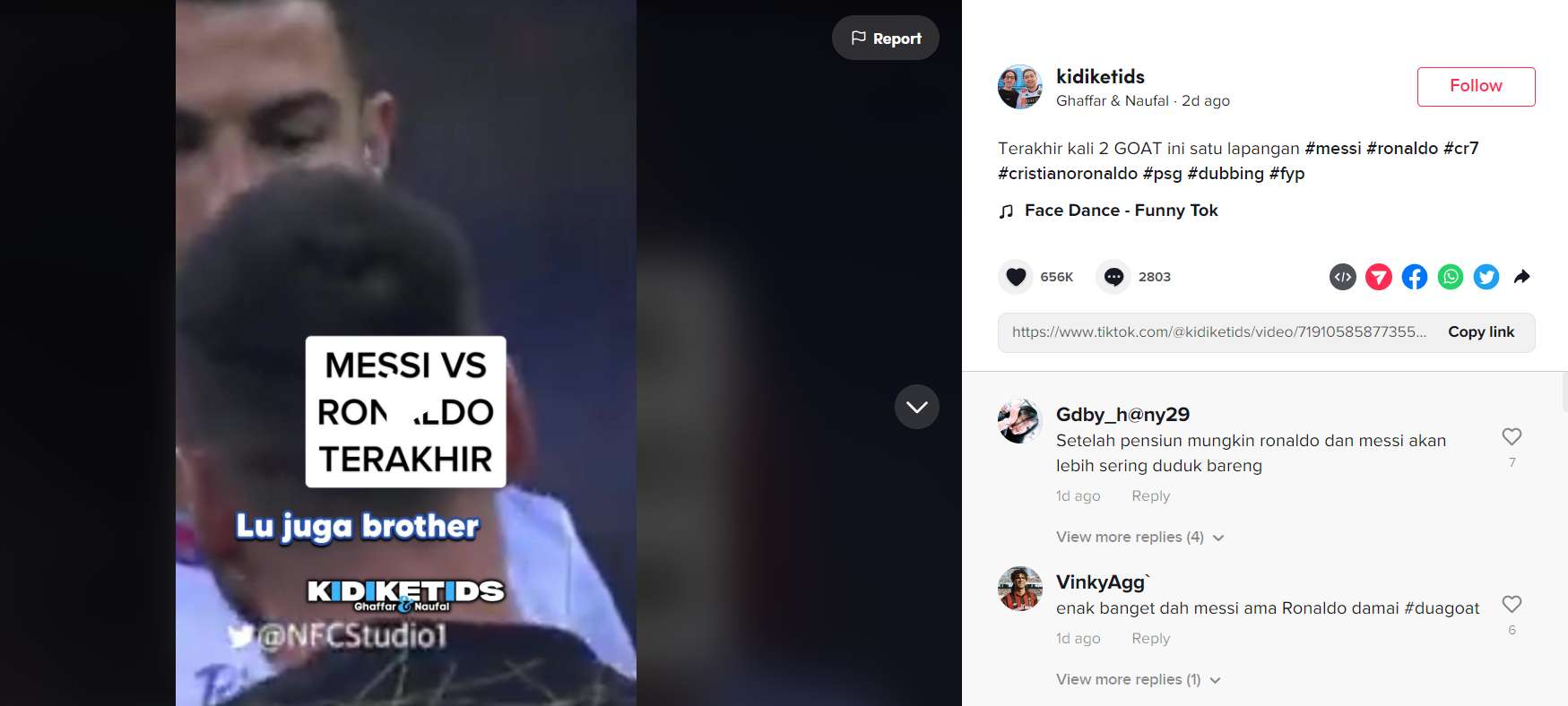This screenshot has width=1568, height=706.
Task: Open the #messi hashtag
Action: (1332, 148)
